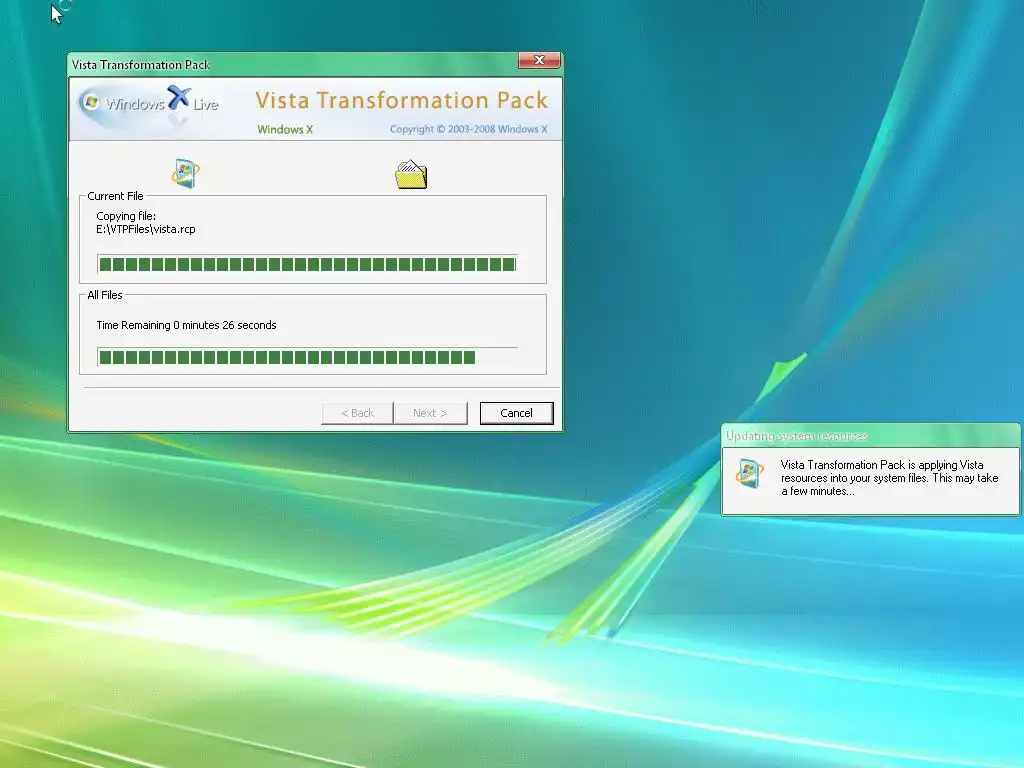Click the E:\VTPFiles\vista.rcp file path
The image size is (1024, 768).
click(x=146, y=229)
